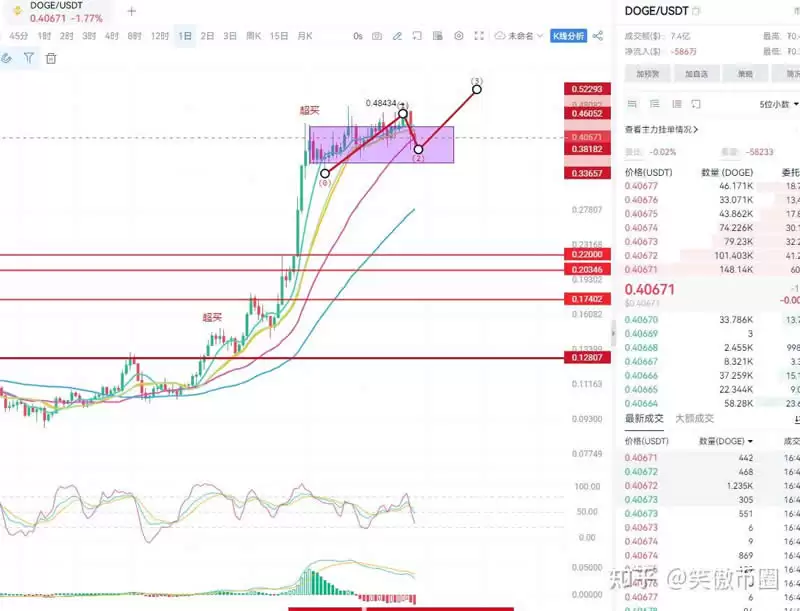Click 加预警 to set a price alert
The image size is (800, 611).
(647, 72)
